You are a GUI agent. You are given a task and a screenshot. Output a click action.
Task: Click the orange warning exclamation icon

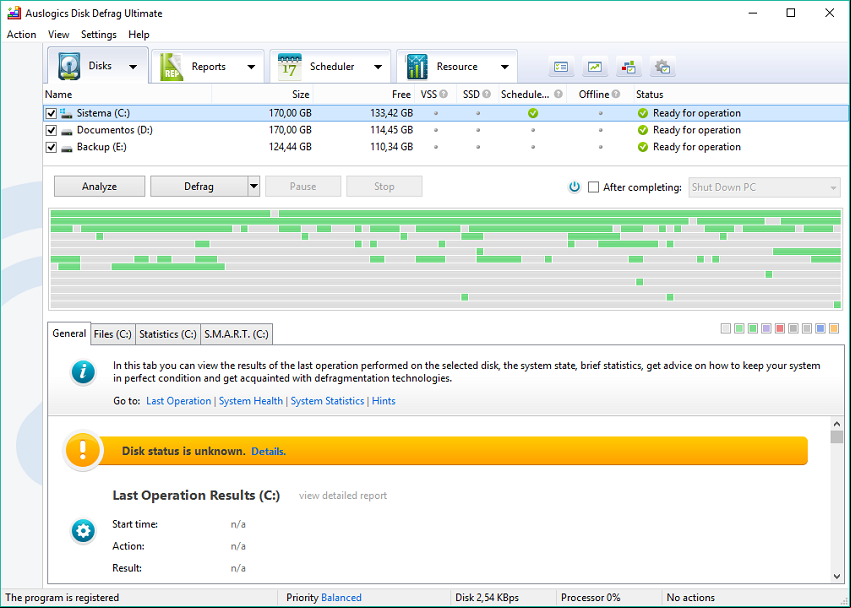(82, 449)
